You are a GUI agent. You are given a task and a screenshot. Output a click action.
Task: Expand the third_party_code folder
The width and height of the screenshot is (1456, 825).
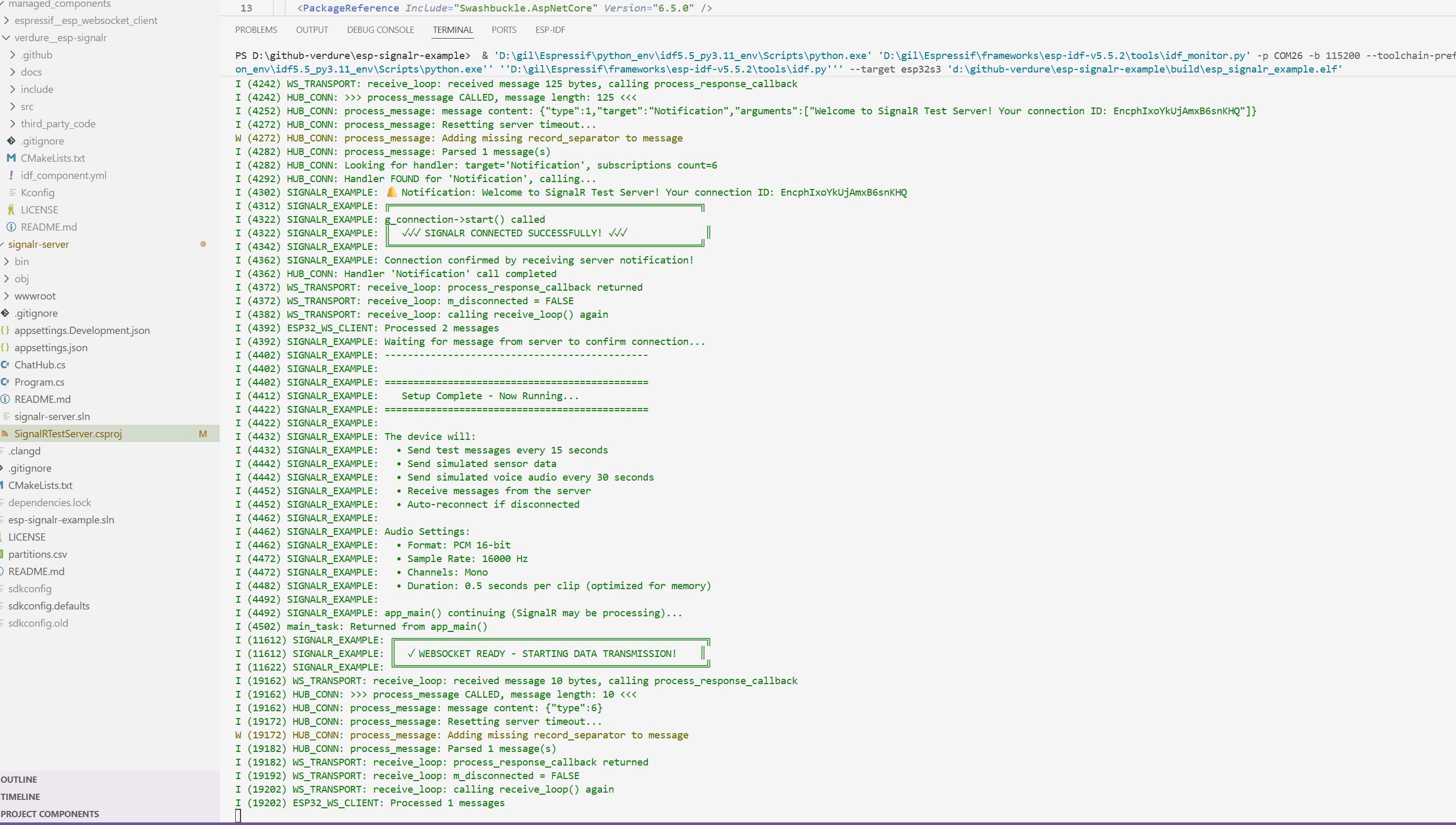click(58, 124)
